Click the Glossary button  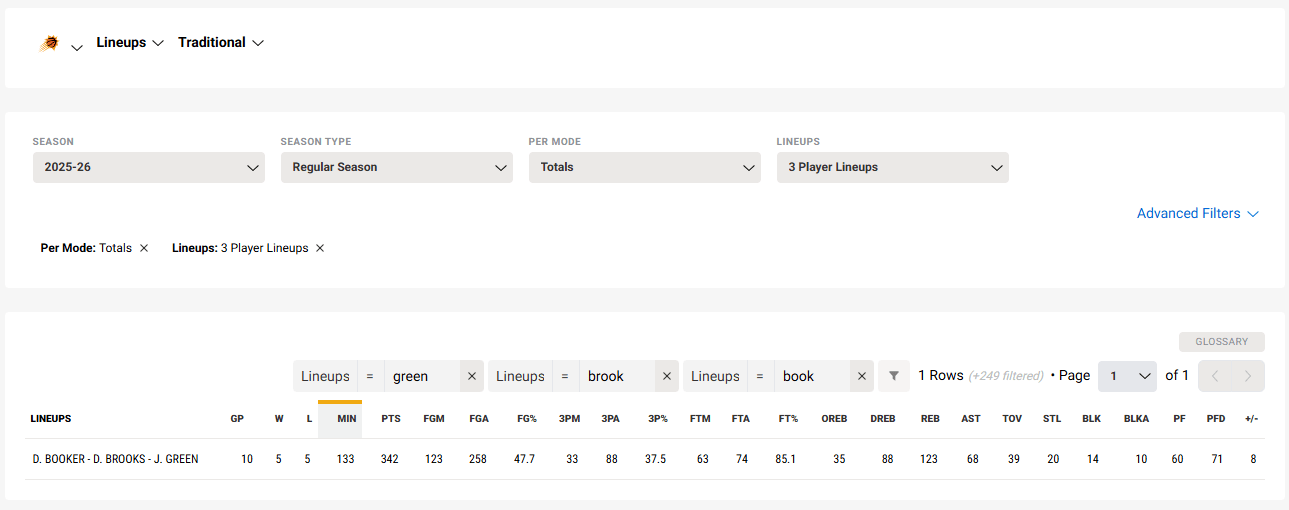pyautogui.click(x=1221, y=342)
